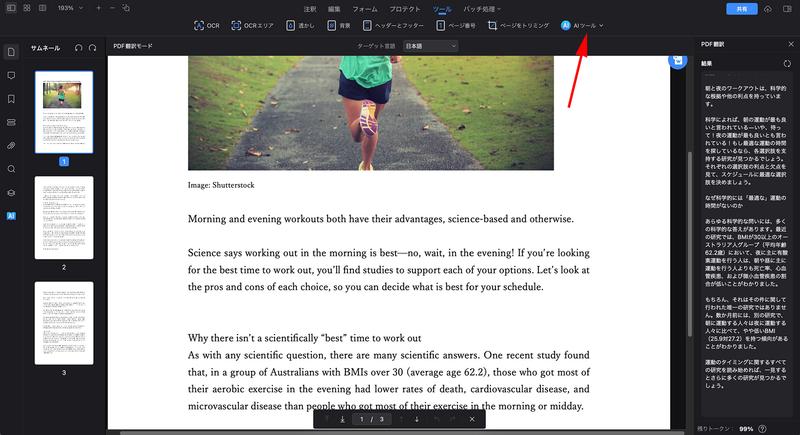The image size is (800, 435).
Task: Open the バッチ処理 menu
Action: [x=481, y=8]
